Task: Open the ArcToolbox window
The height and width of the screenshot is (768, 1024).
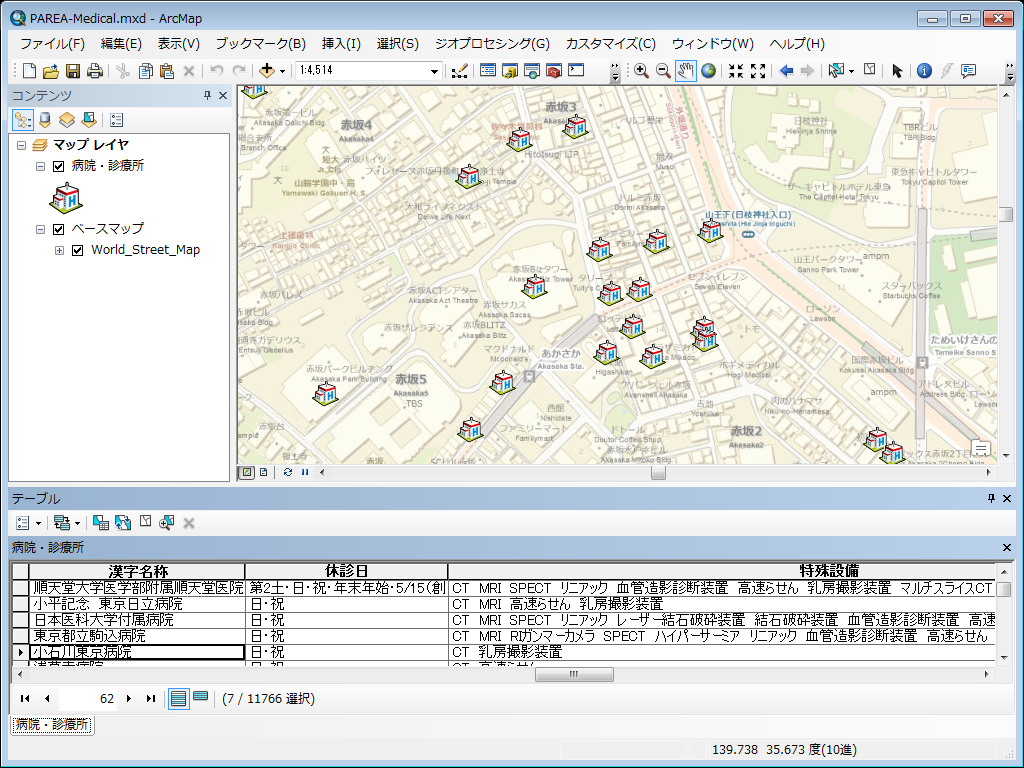Action: [554, 71]
